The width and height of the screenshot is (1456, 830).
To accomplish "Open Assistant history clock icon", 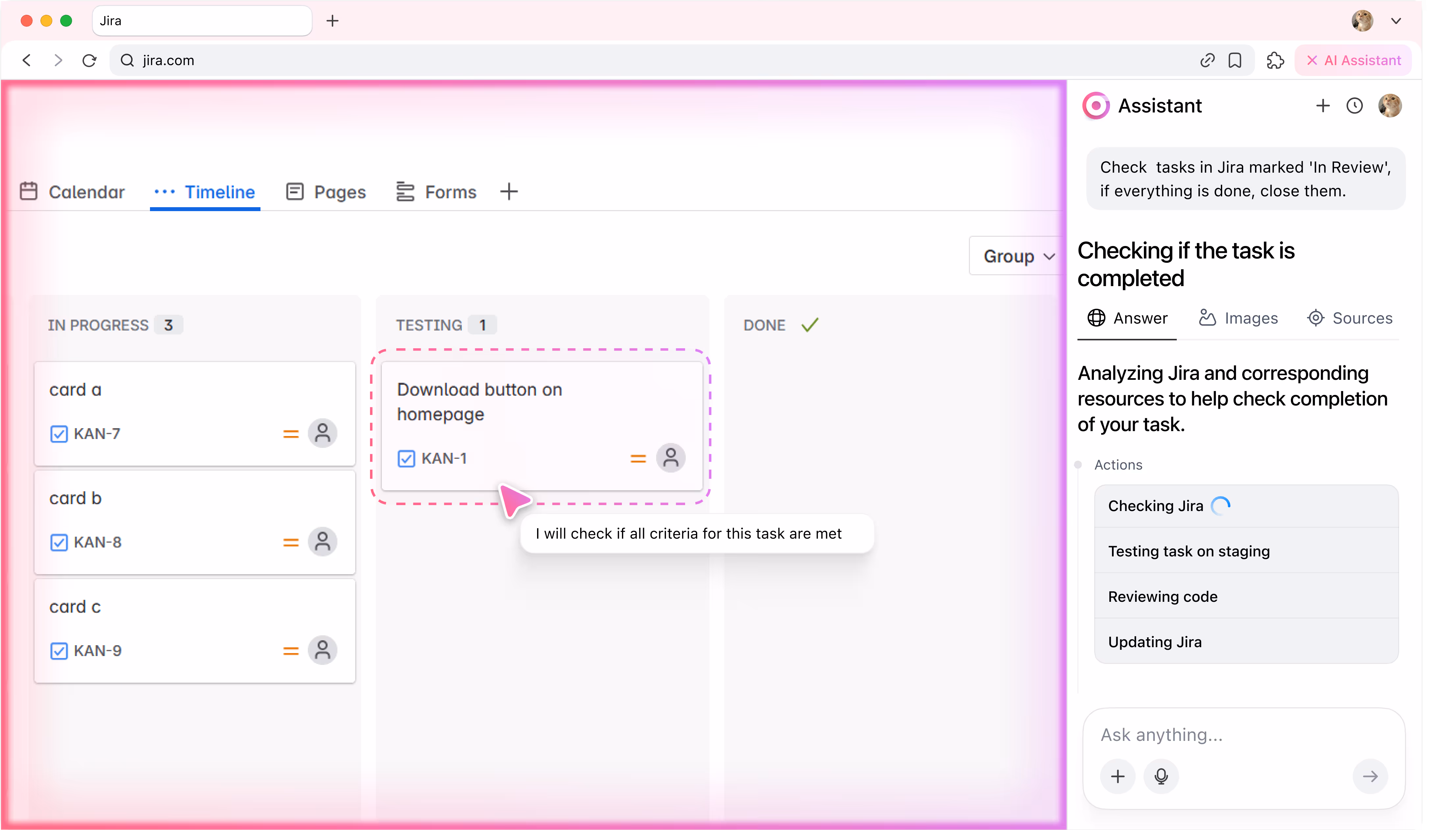I will (1354, 106).
